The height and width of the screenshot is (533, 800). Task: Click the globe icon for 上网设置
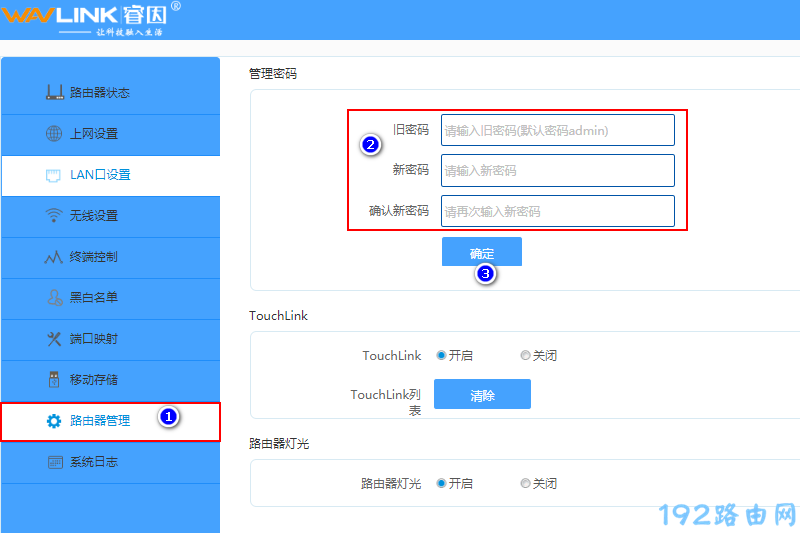coord(54,134)
